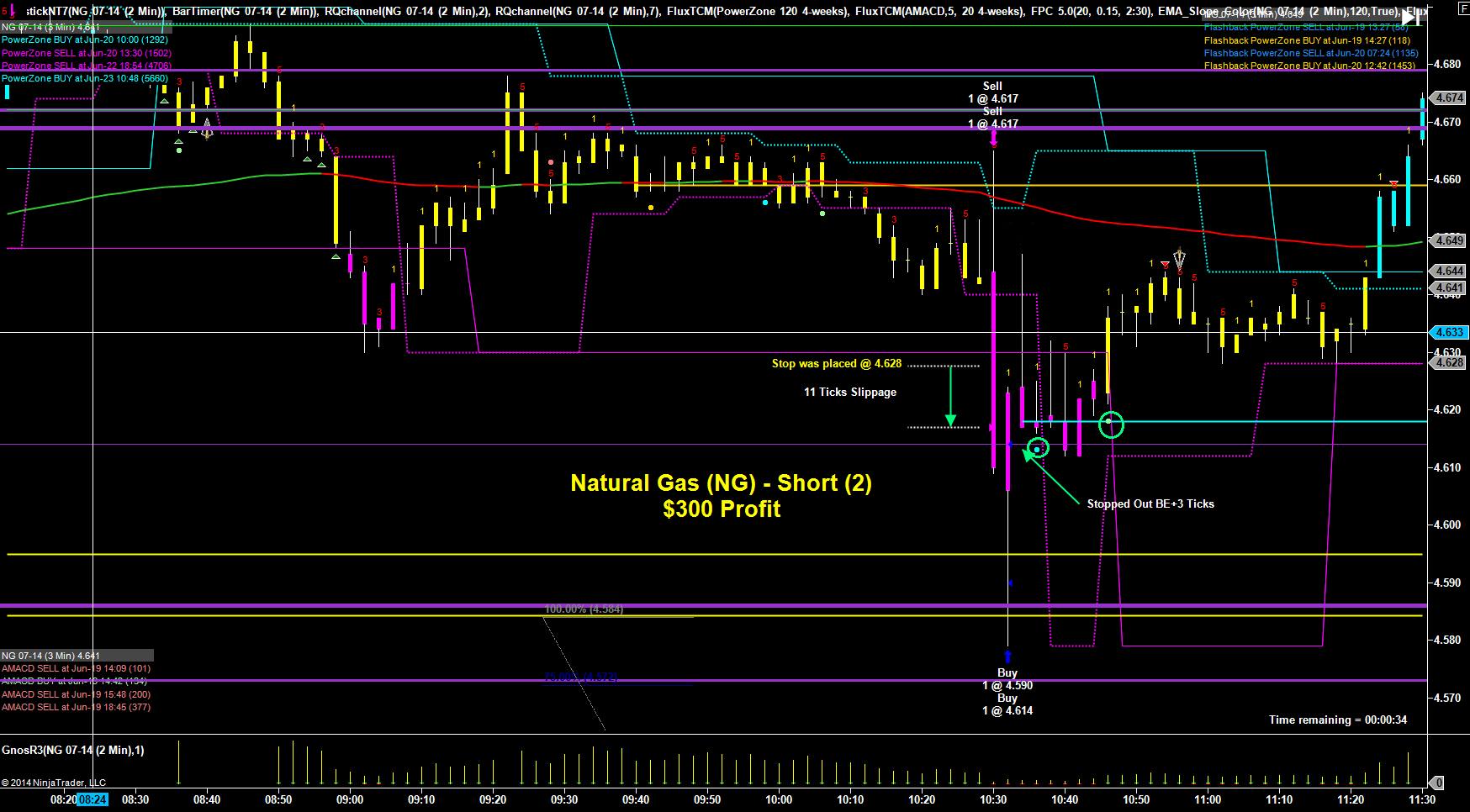Click the 100.00% (4.584) Fibonacci level label

click(584, 609)
